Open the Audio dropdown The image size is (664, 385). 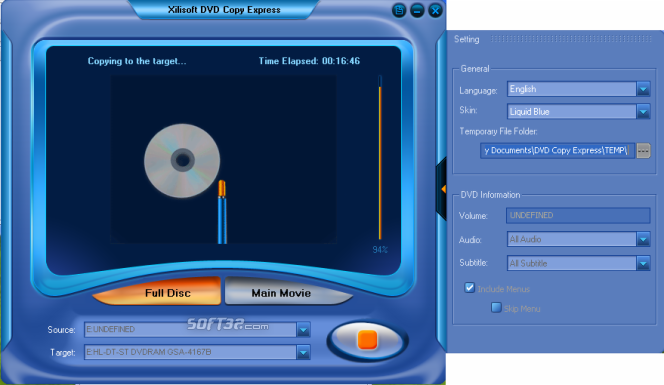643,240
